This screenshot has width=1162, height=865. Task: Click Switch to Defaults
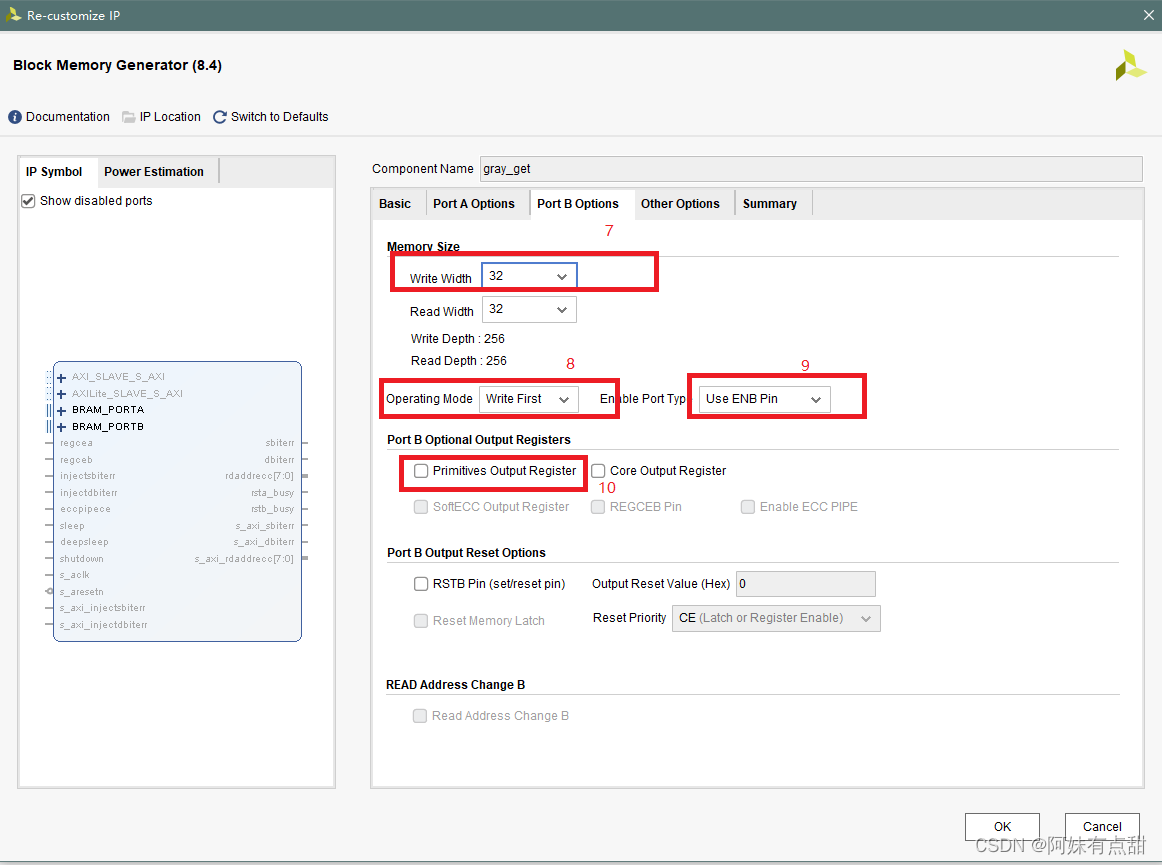click(x=279, y=117)
